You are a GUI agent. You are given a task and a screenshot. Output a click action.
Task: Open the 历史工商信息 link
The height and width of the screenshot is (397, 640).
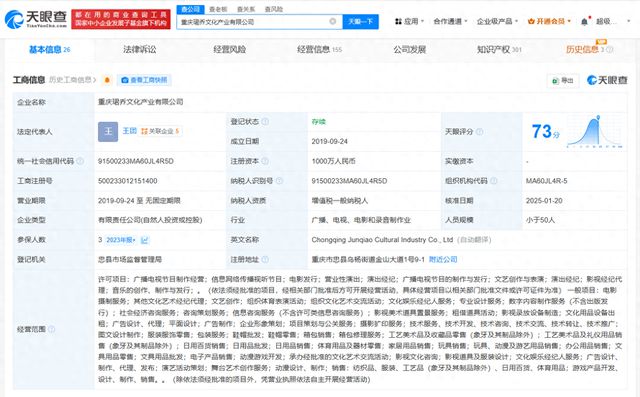[x=72, y=80]
